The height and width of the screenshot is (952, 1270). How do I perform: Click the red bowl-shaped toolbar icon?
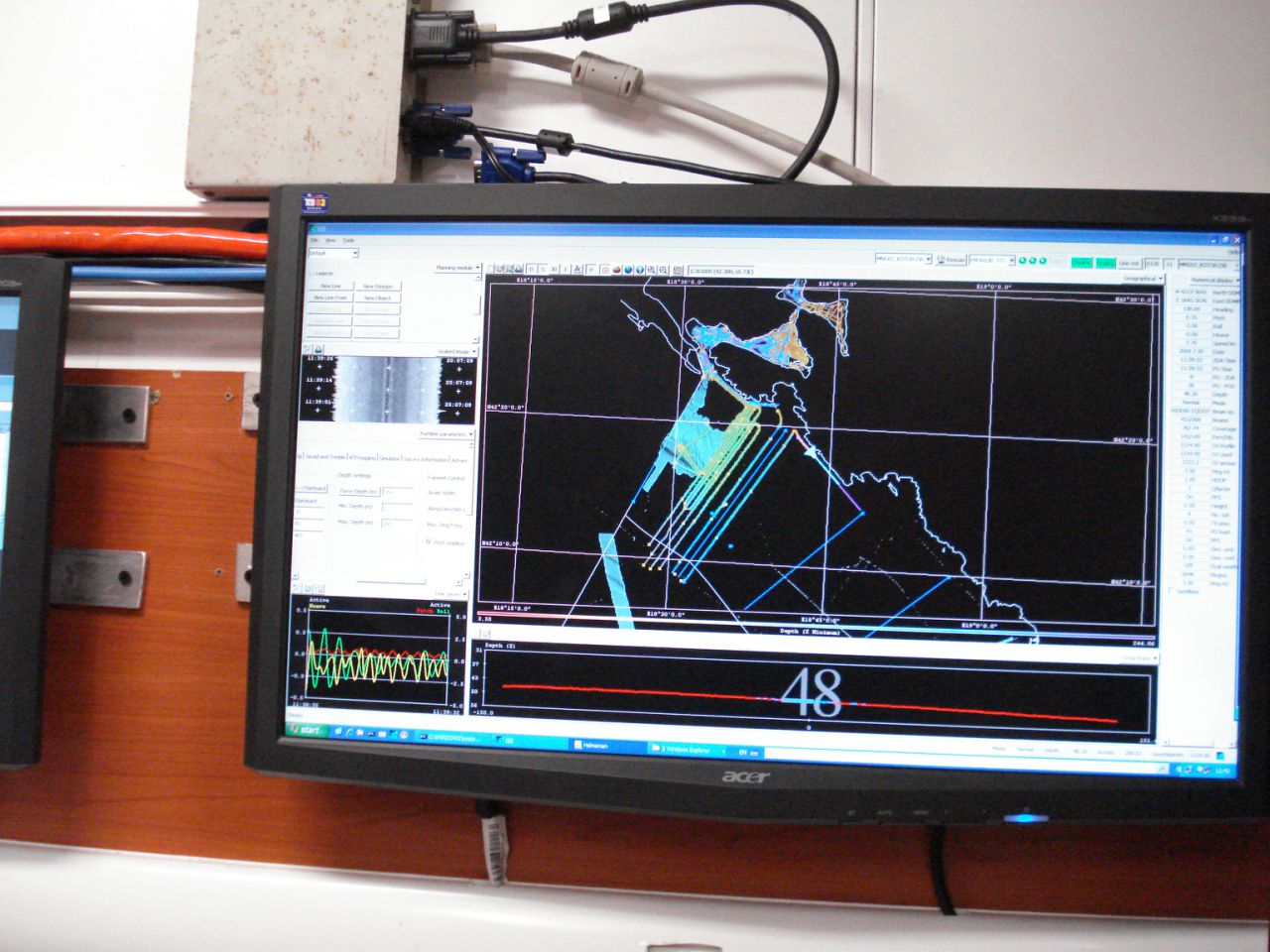pyautogui.click(x=616, y=270)
